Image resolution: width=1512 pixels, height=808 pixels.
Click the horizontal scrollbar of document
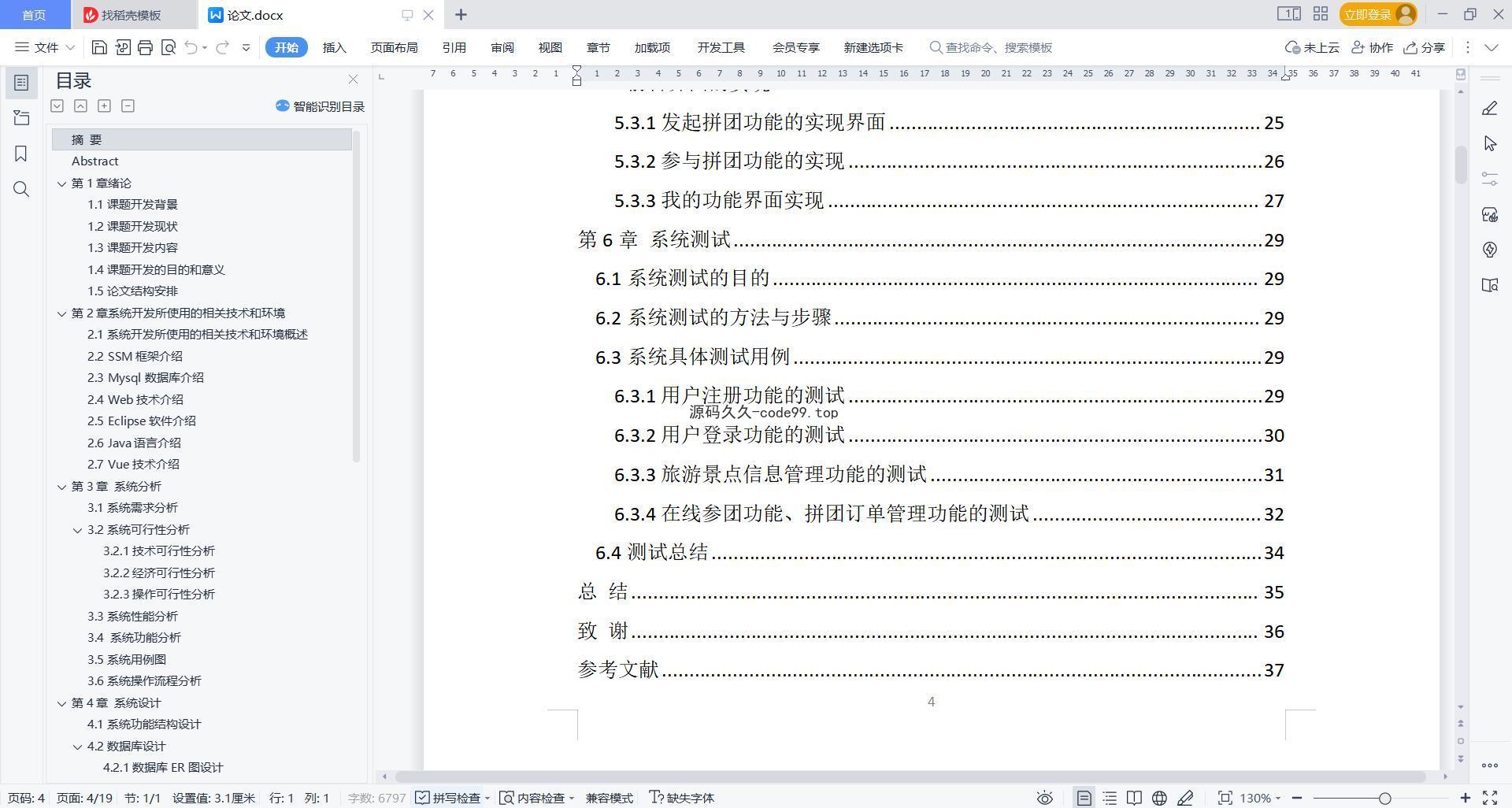910,776
